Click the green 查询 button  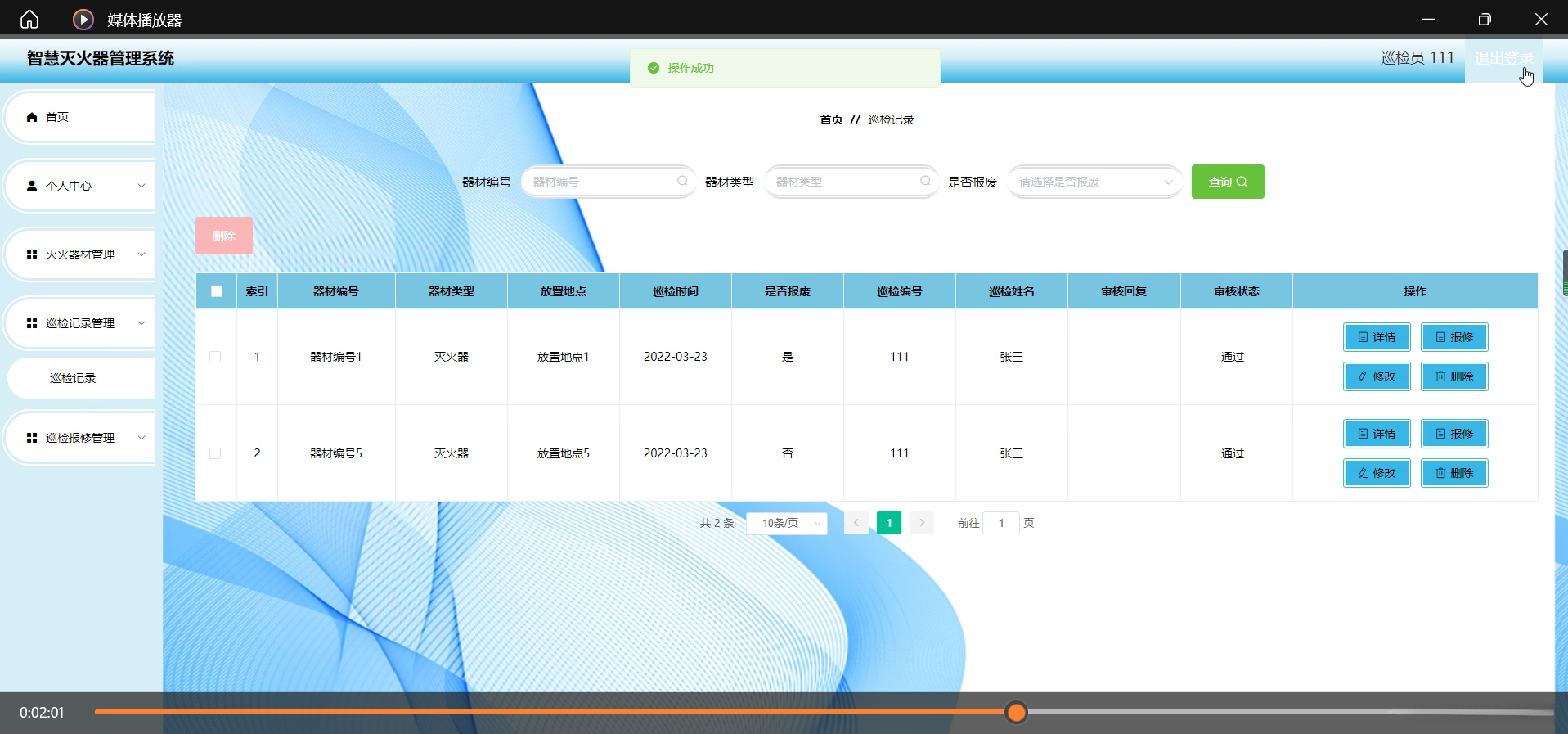pyautogui.click(x=1228, y=182)
